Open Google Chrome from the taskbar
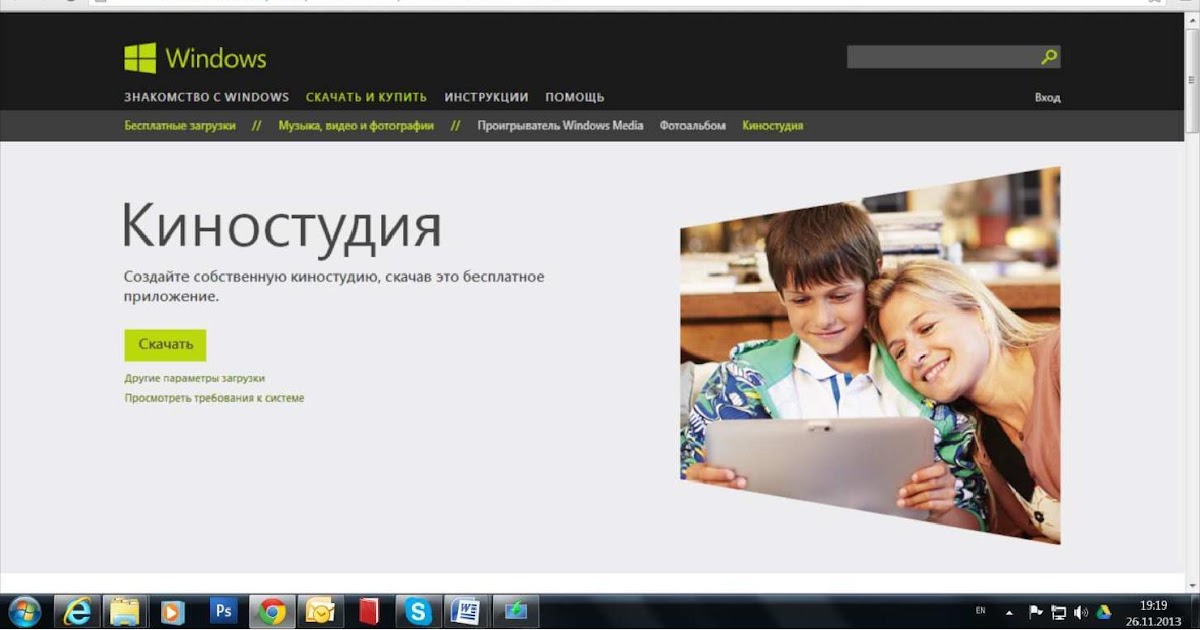 click(x=272, y=611)
